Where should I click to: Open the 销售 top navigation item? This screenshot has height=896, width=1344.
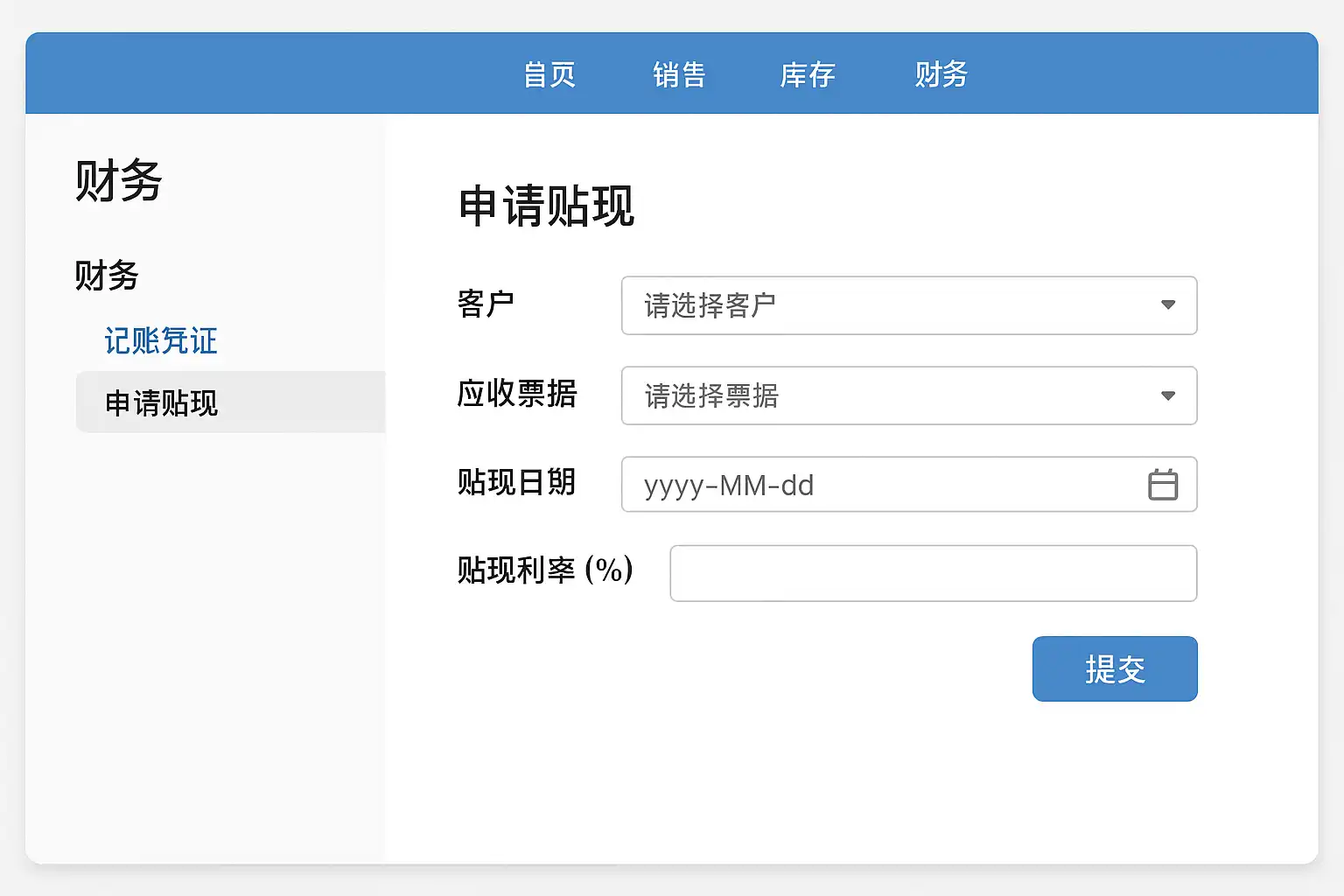coord(679,75)
